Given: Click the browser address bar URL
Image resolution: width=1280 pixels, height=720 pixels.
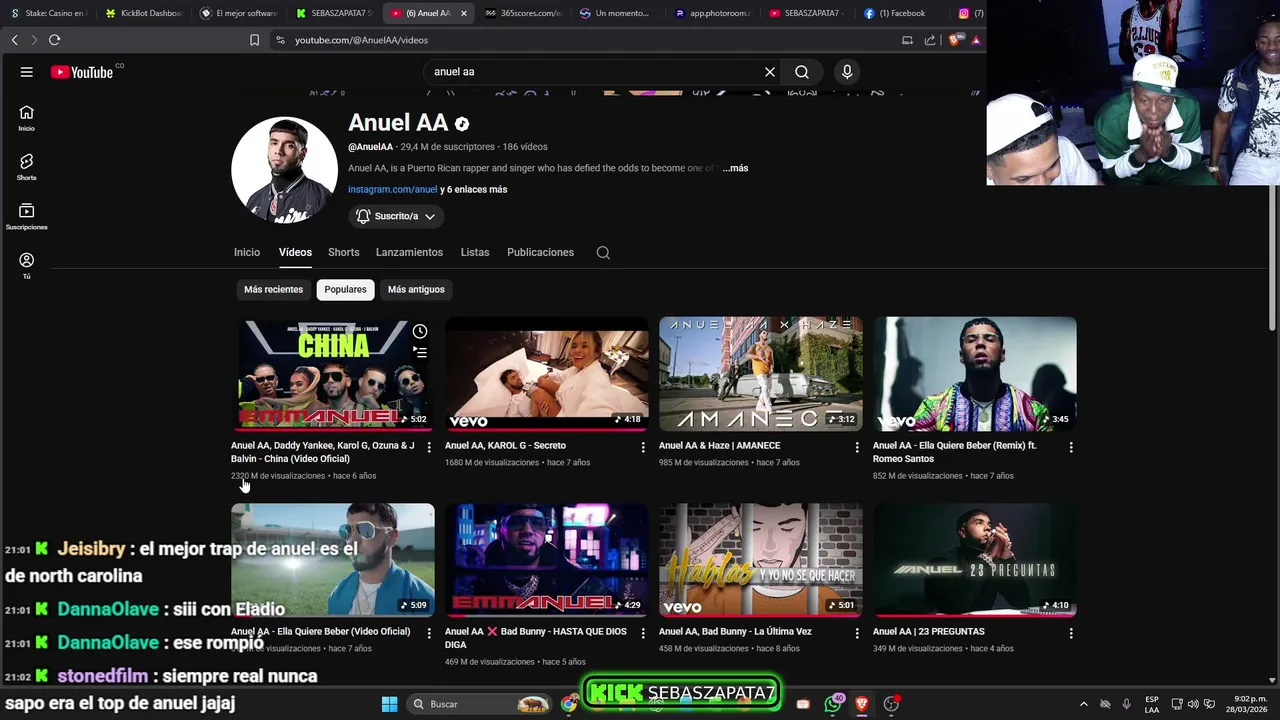Looking at the screenshot, I should (x=361, y=40).
